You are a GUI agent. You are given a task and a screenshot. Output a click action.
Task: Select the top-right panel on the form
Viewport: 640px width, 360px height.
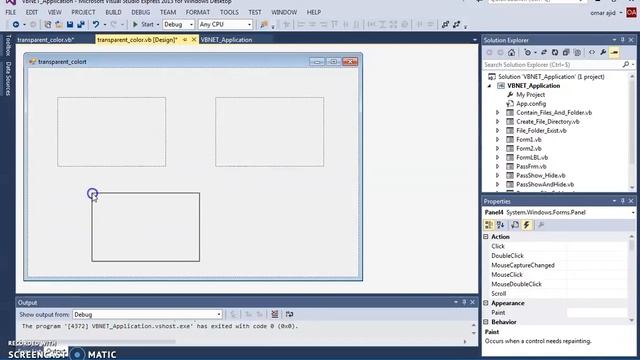269,132
